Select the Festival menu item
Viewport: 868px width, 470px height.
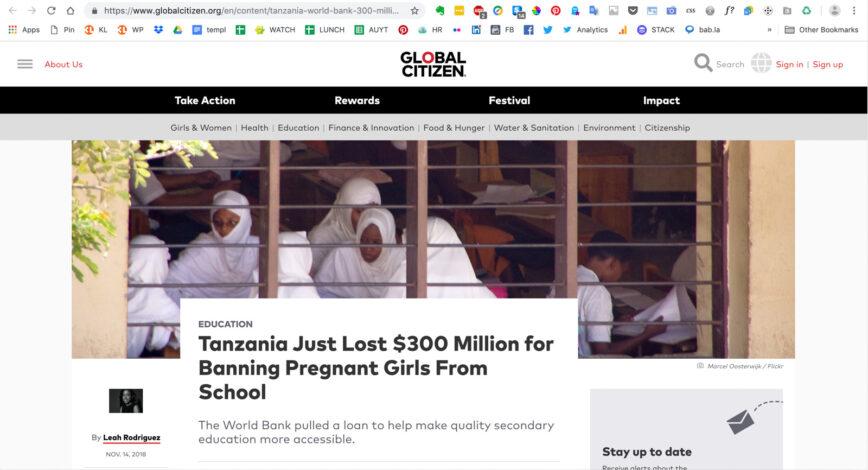click(509, 100)
